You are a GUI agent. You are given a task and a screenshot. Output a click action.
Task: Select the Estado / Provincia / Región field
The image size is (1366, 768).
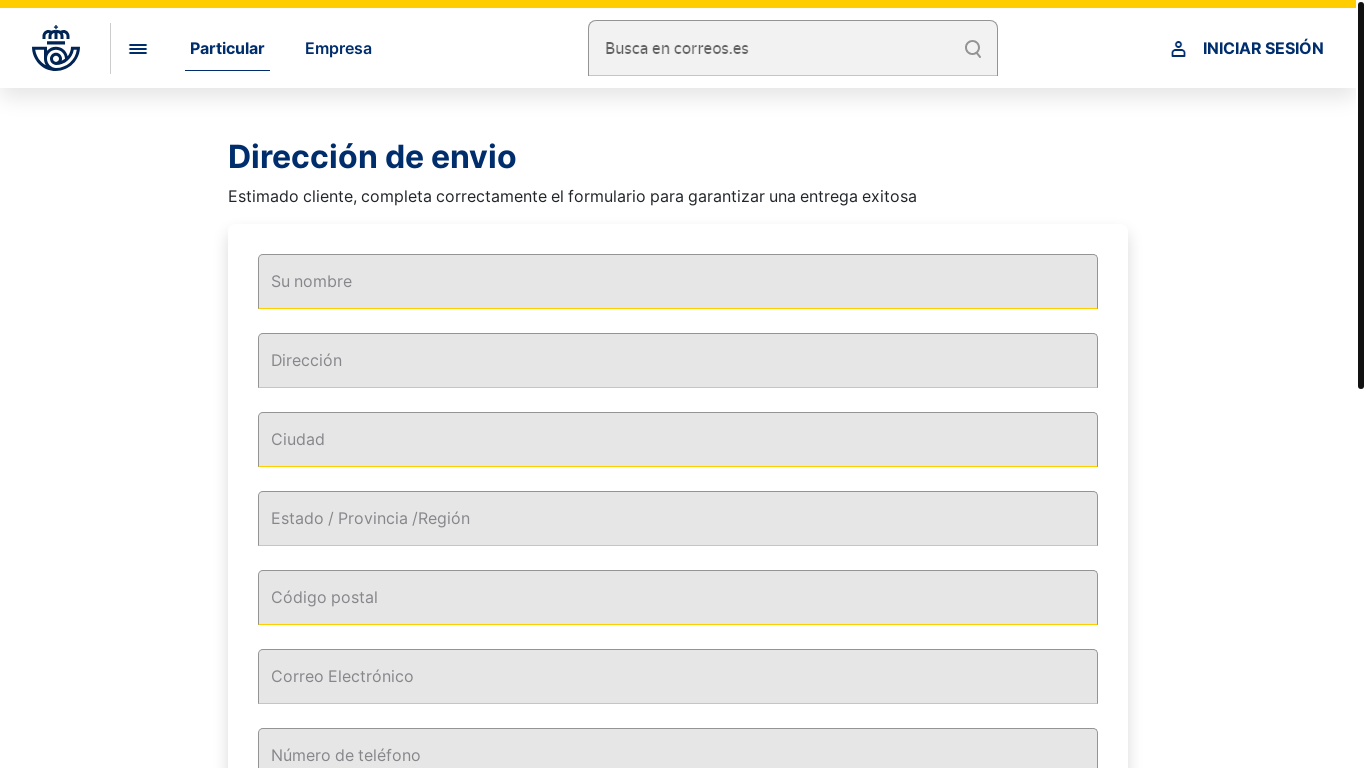pyautogui.click(x=678, y=518)
